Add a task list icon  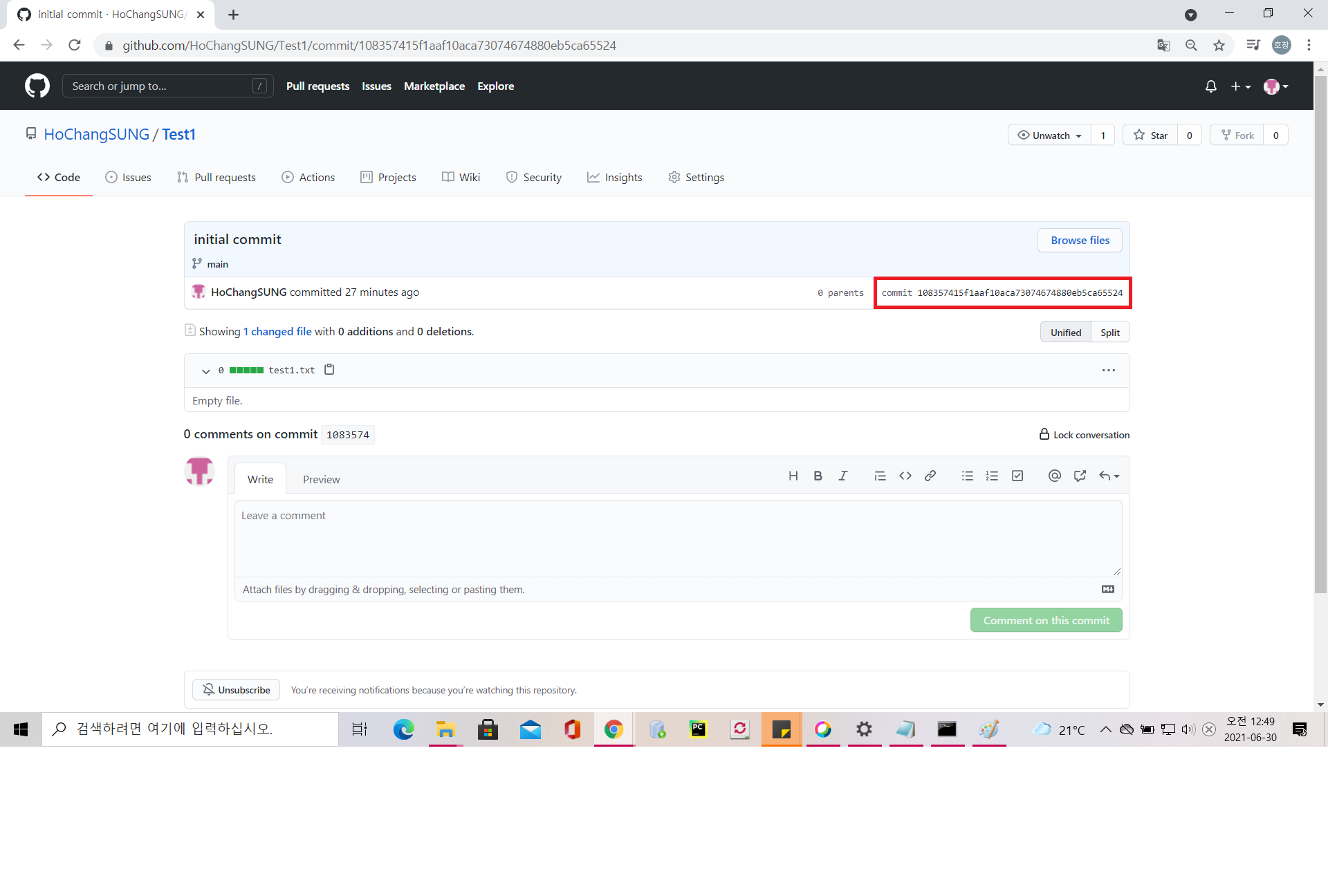[x=1017, y=476]
